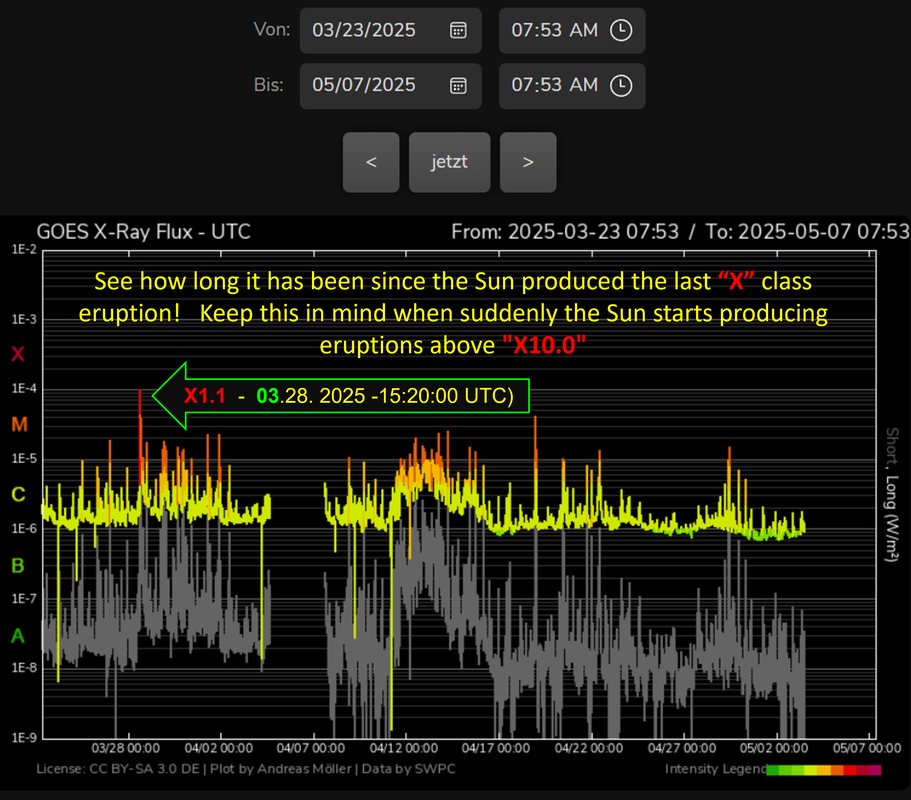This screenshot has height=800, width=911.
Task: Click the 04/12 00:00 time axis label
Action: (x=404, y=748)
